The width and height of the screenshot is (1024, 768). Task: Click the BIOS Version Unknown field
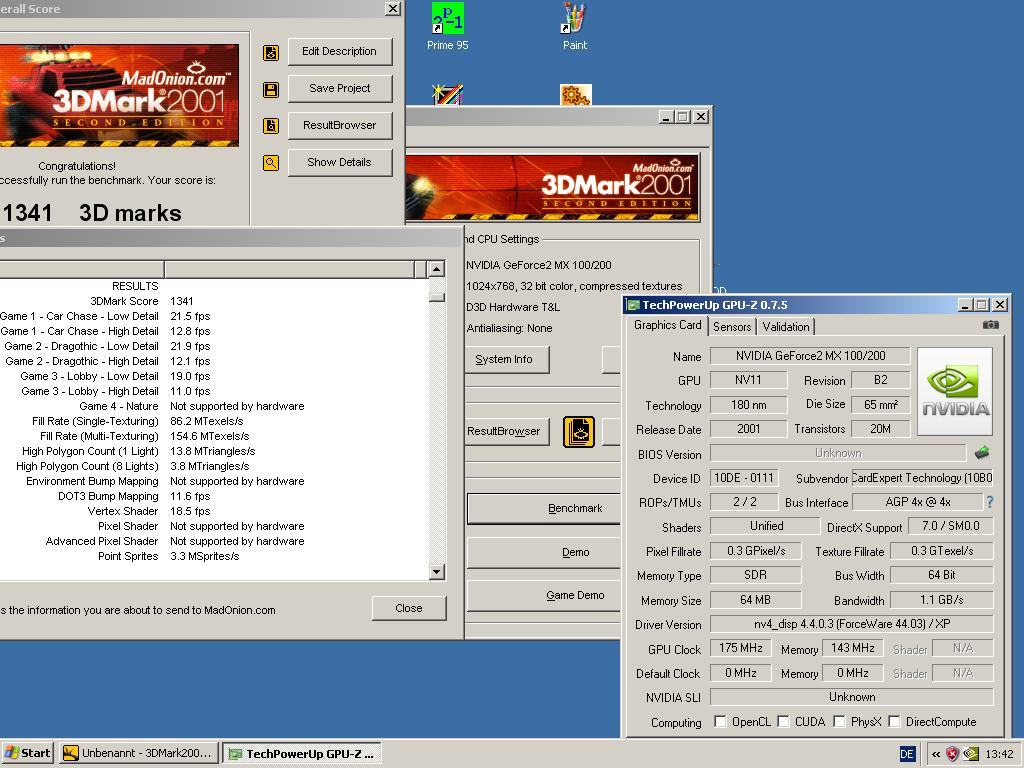(838, 453)
